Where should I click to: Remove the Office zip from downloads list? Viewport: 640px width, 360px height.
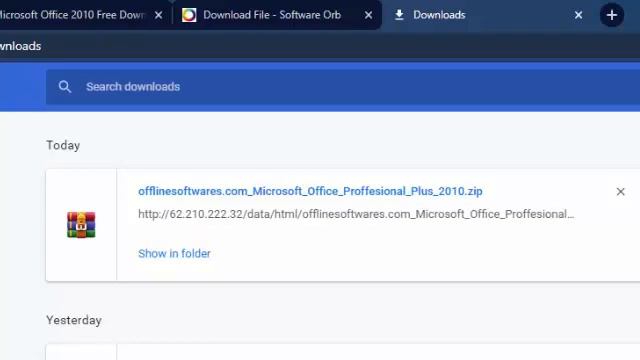pos(620,191)
